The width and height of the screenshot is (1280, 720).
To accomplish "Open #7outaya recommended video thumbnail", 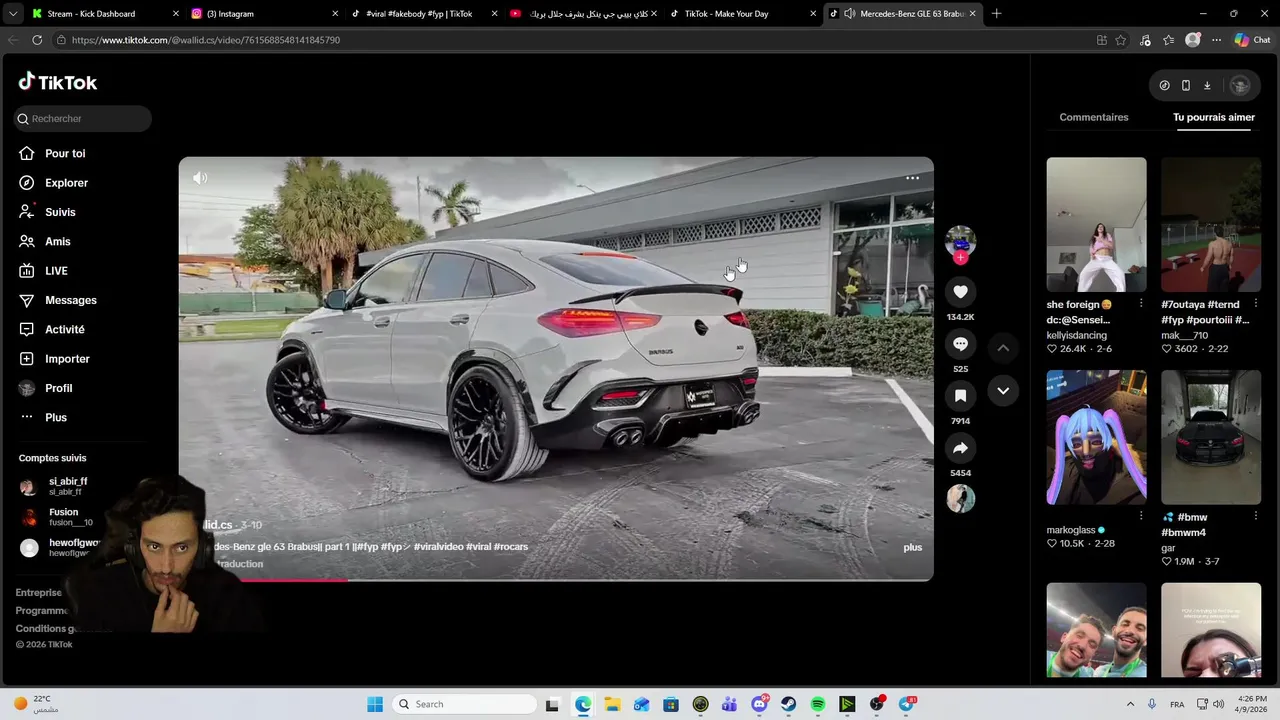I will [1211, 224].
